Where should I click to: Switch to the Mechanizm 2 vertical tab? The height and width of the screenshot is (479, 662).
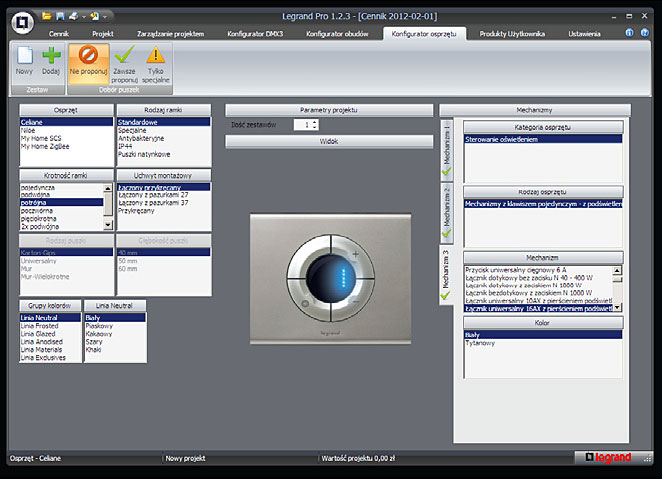pyautogui.click(x=447, y=213)
